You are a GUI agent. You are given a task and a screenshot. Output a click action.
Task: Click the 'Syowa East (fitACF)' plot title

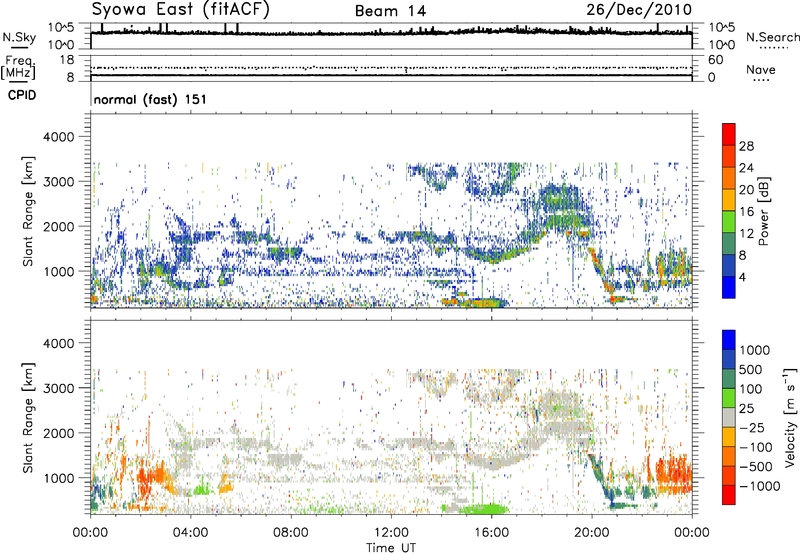(x=180, y=9)
